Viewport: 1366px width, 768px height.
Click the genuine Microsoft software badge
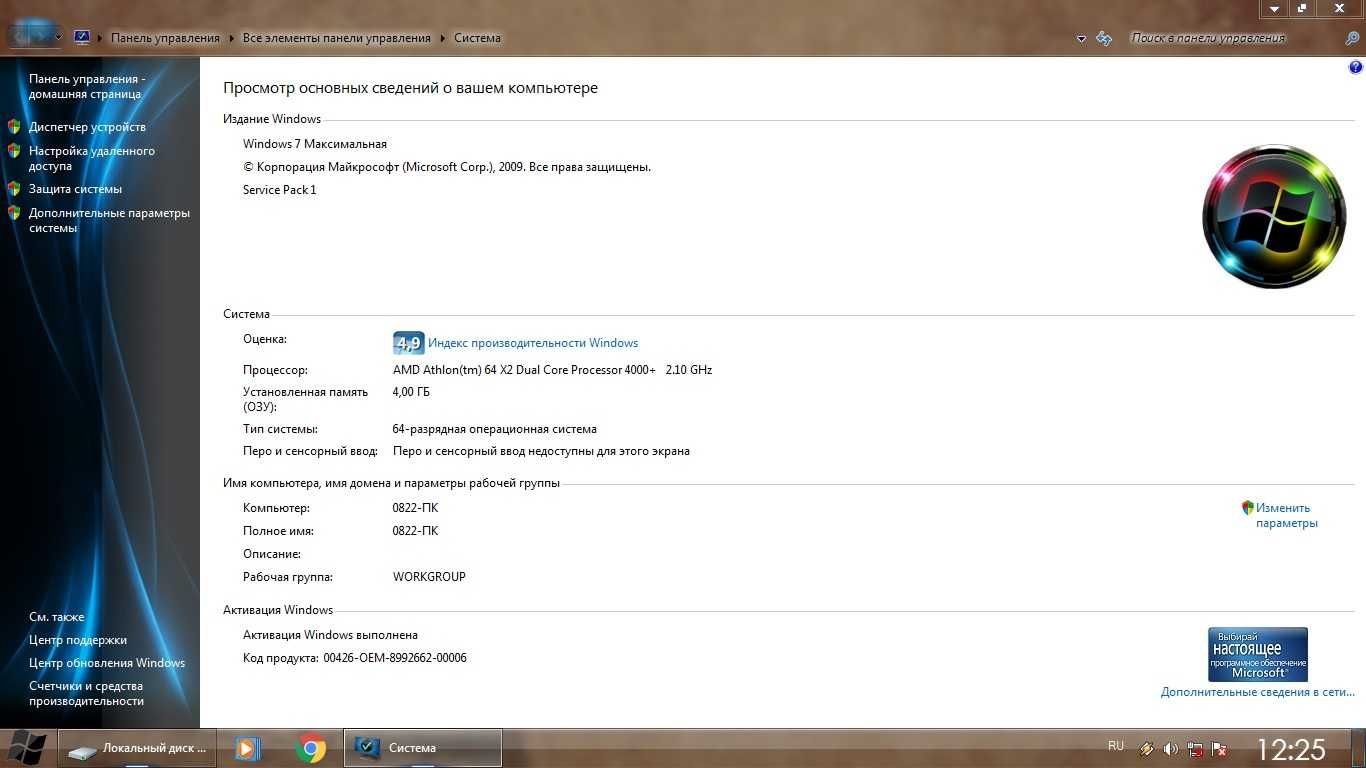[1258, 654]
